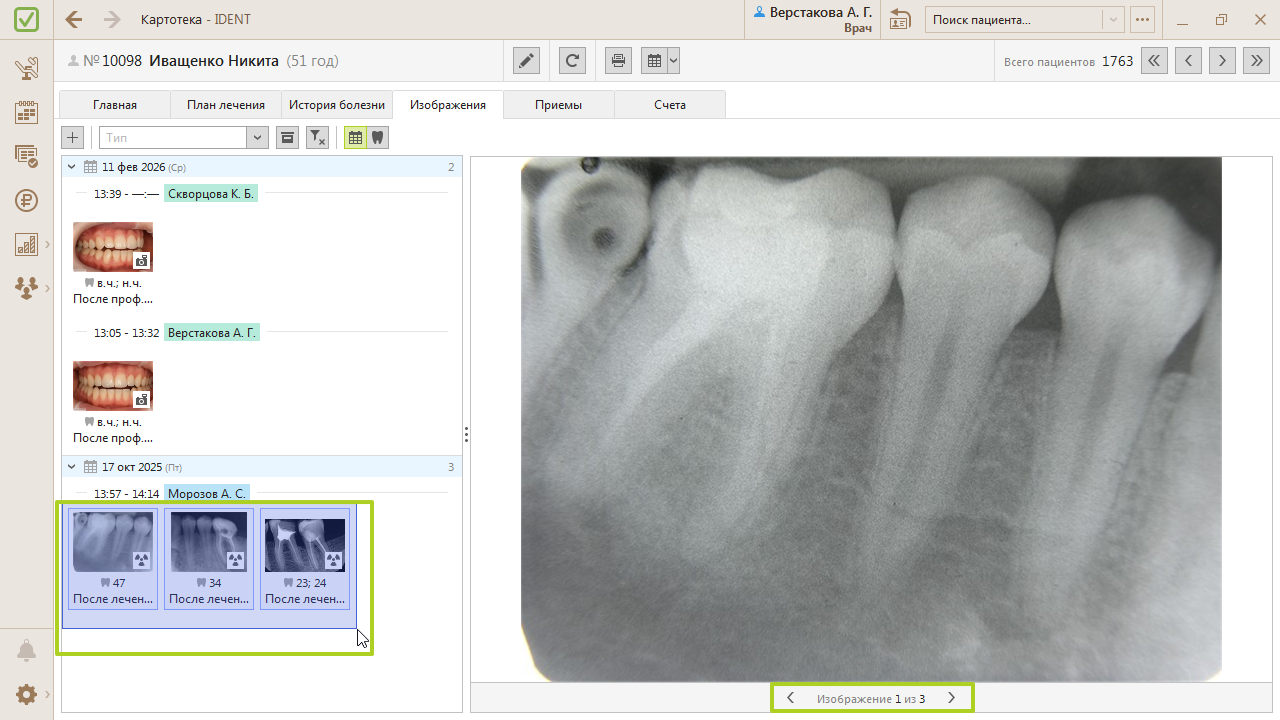
Task: Go to the next image arrow
Action: pyautogui.click(x=951, y=698)
